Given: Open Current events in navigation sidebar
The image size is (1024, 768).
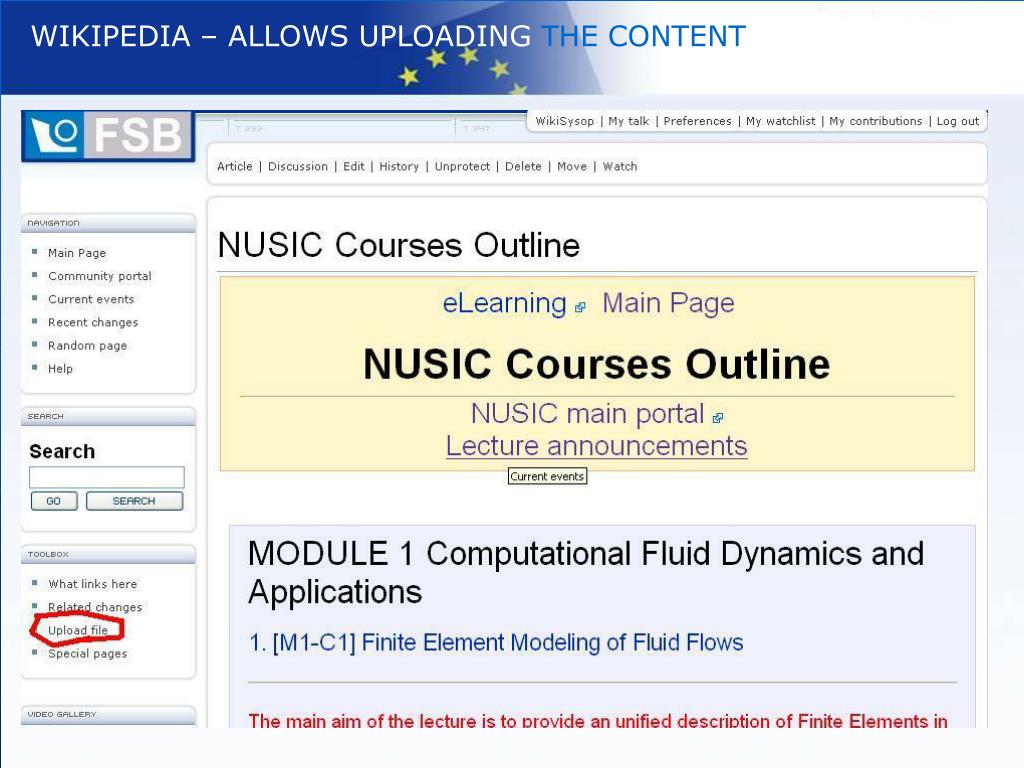Looking at the screenshot, I should click(91, 299).
